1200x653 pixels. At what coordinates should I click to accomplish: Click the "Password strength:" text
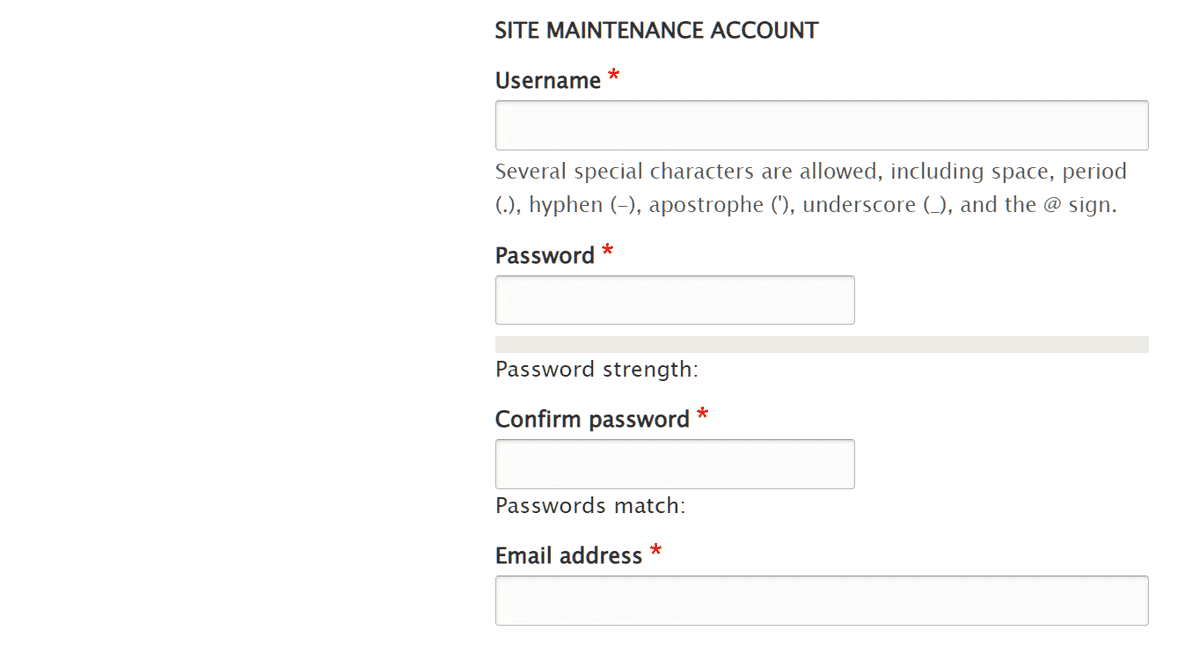click(x=596, y=369)
